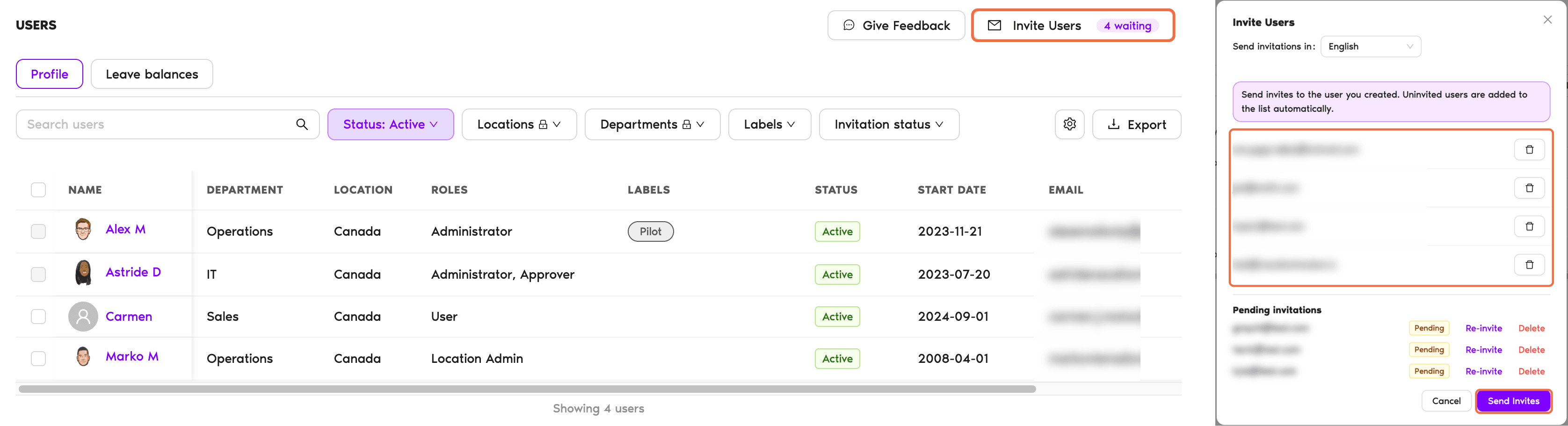Re-invite the first pending invitation
Viewport: 1568px width, 426px height.
(1483, 329)
